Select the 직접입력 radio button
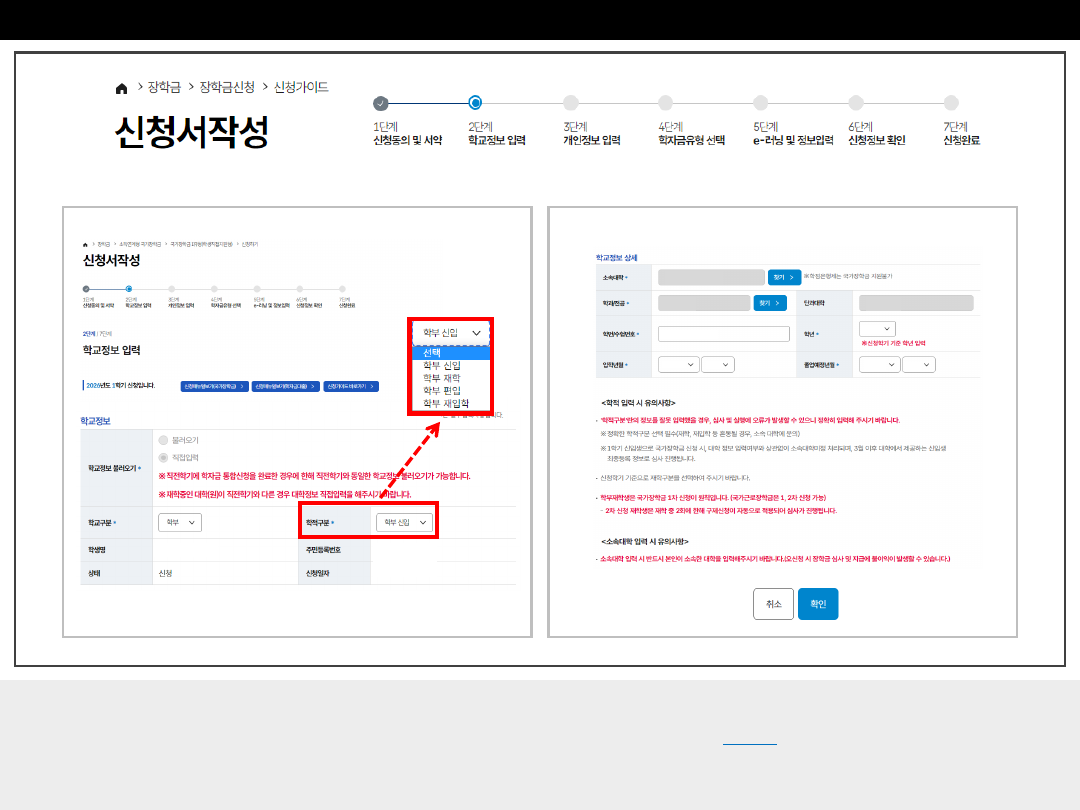 click(163, 457)
